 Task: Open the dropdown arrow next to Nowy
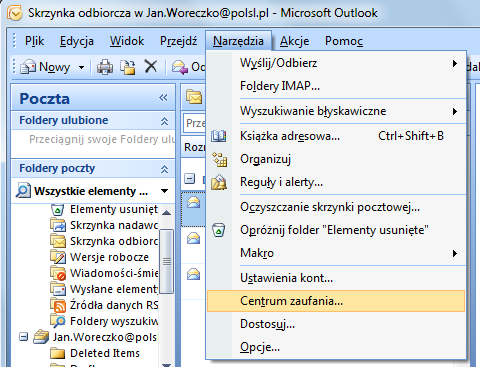click(81, 67)
